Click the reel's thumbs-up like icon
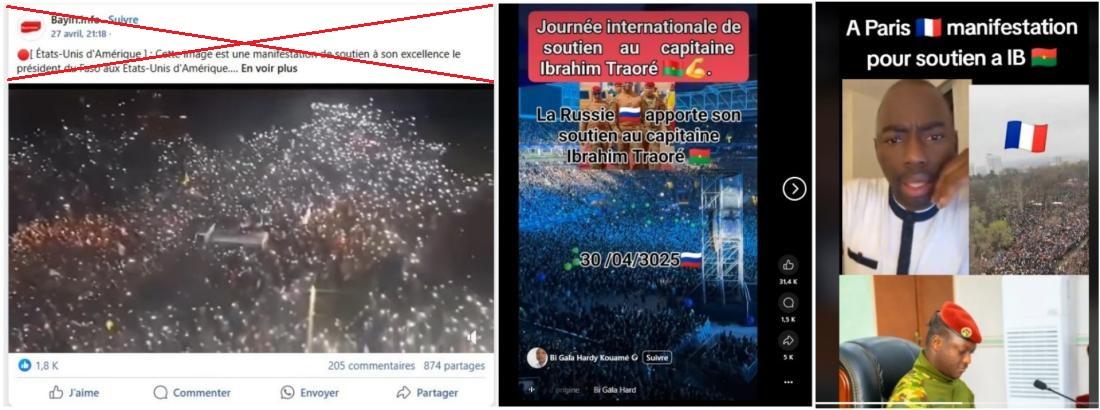Image resolution: width=1100 pixels, height=410 pixels. pyautogui.click(x=788, y=265)
